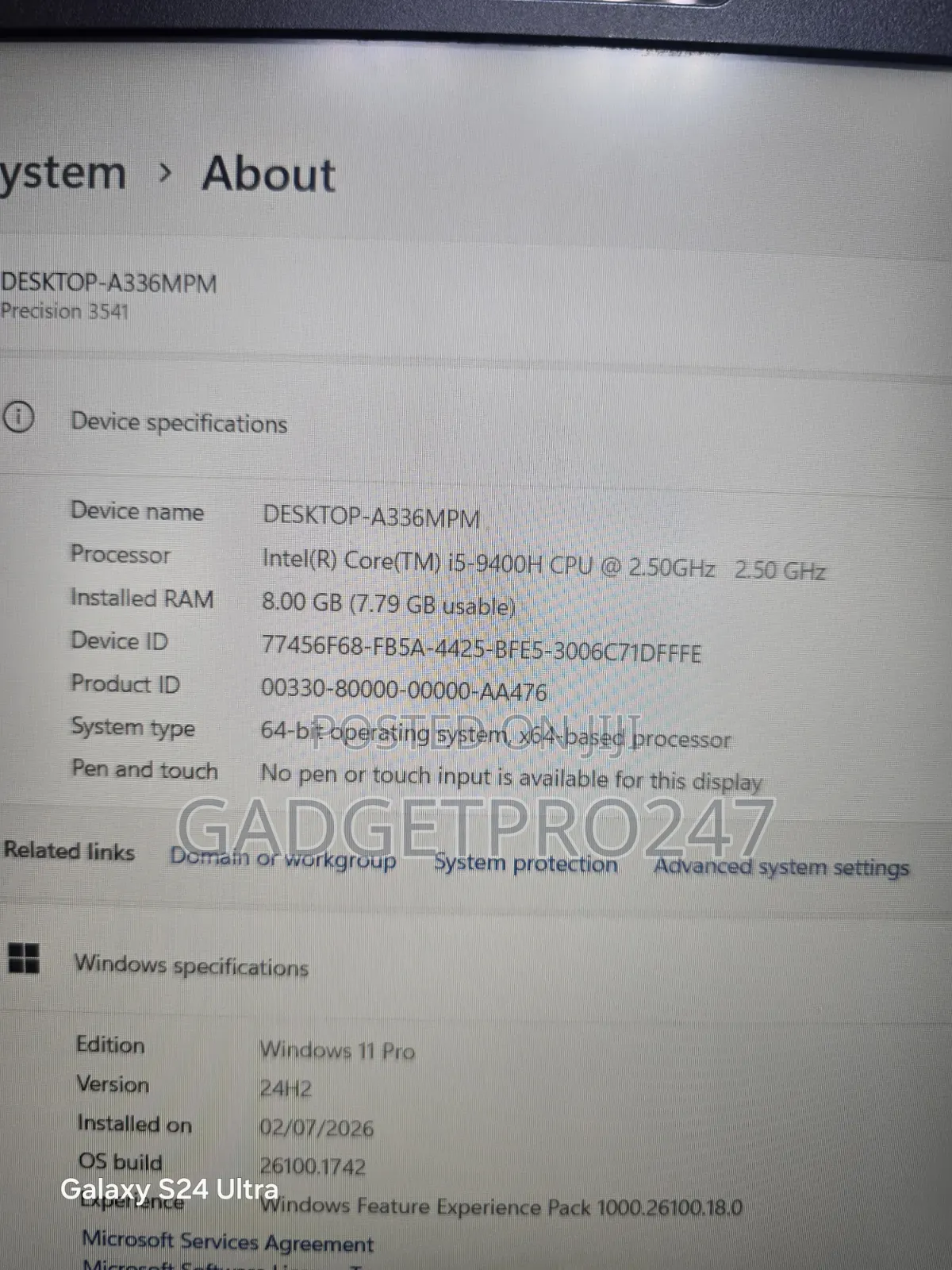952x1270 pixels.
Task: Click the Pen and touch label
Action: 144,769
